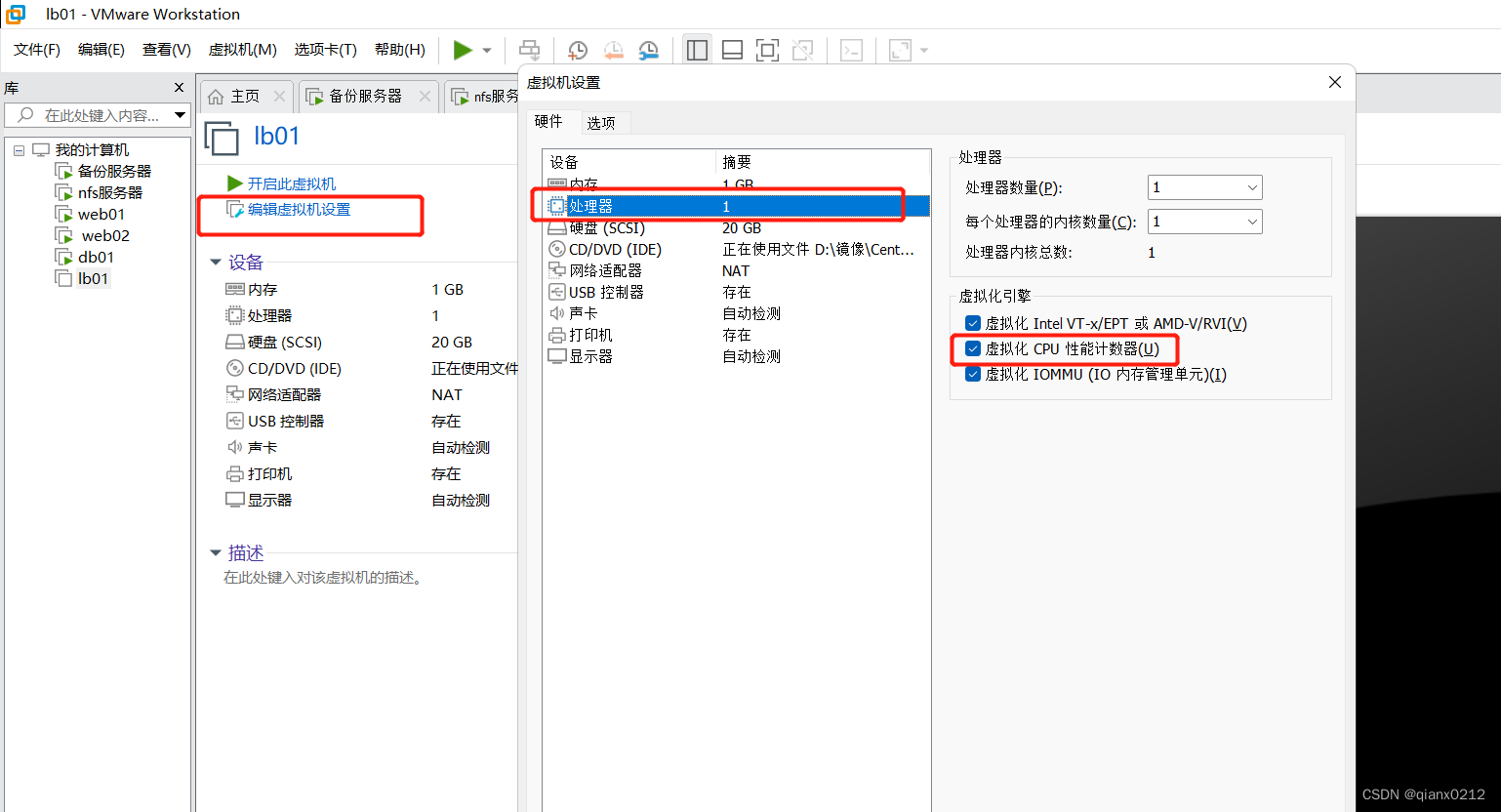The image size is (1501, 812).
Task: Click the 硬盘 (SCSI) icon in VM summary
Action: [x=235, y=342]
